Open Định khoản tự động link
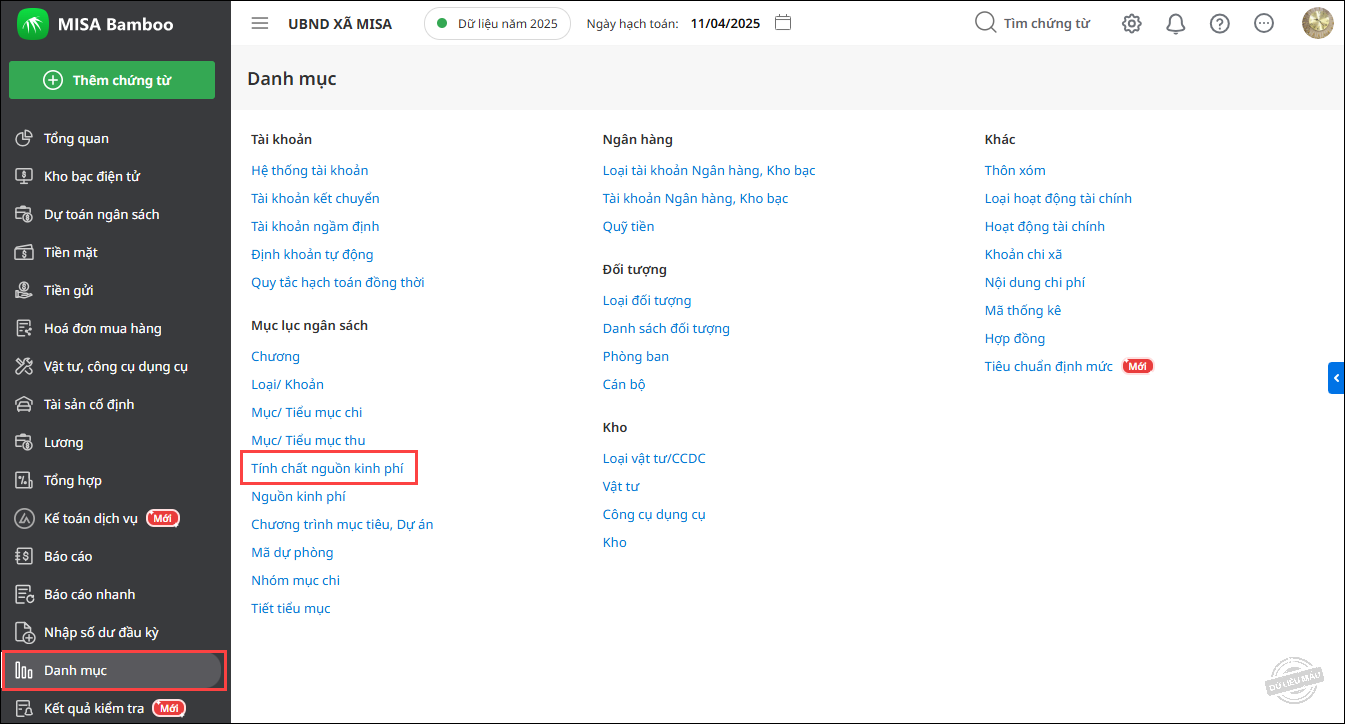 (x=312, y=254)
